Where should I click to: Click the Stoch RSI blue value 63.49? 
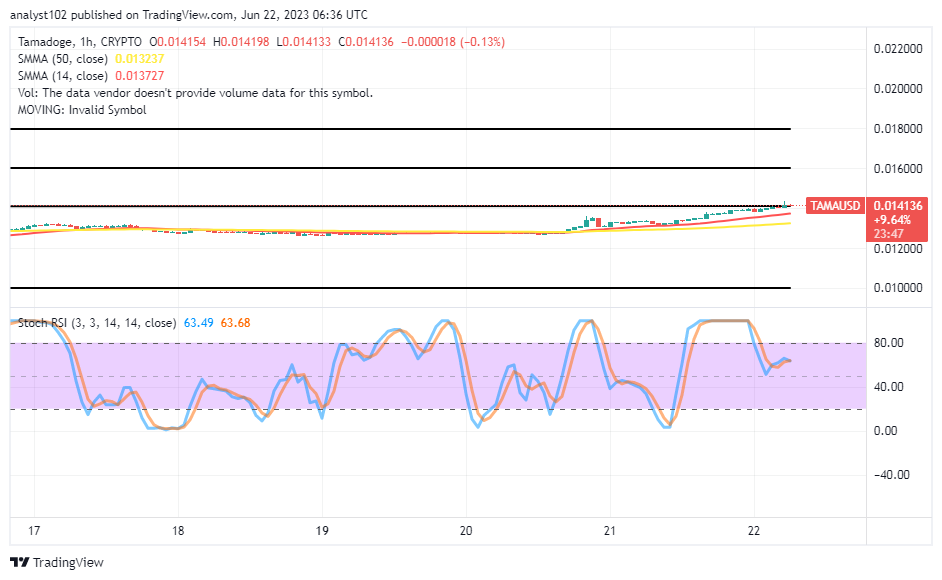pos(198,323)
